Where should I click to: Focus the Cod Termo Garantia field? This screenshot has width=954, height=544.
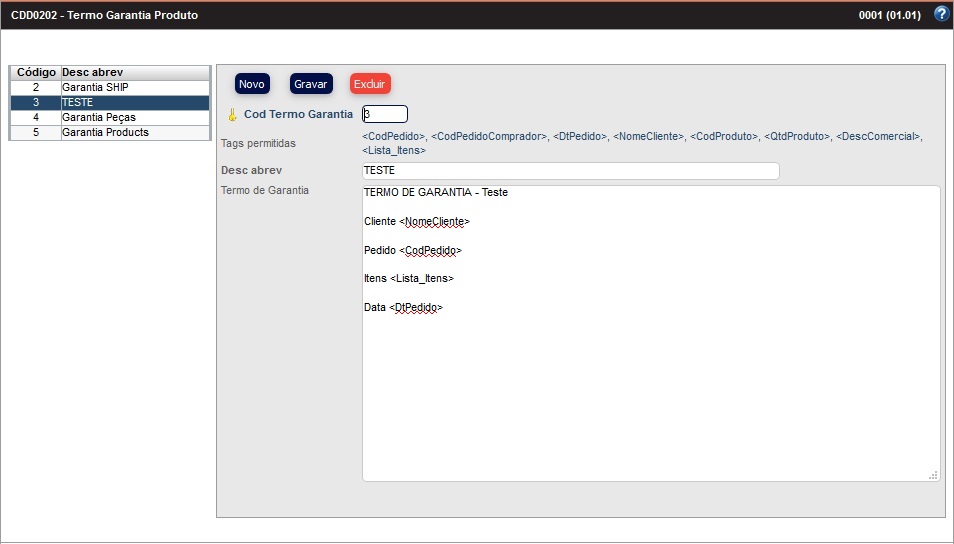point(385,114)
